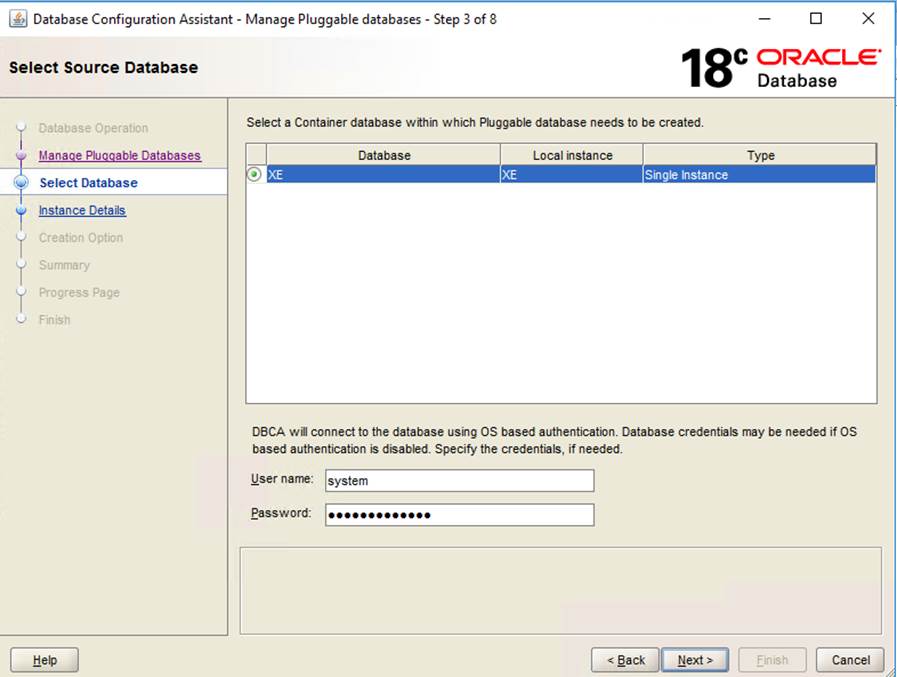Focus the User name field
This screenshot has height=677, width=897.
pyautogui.click(x=460, y=481)
